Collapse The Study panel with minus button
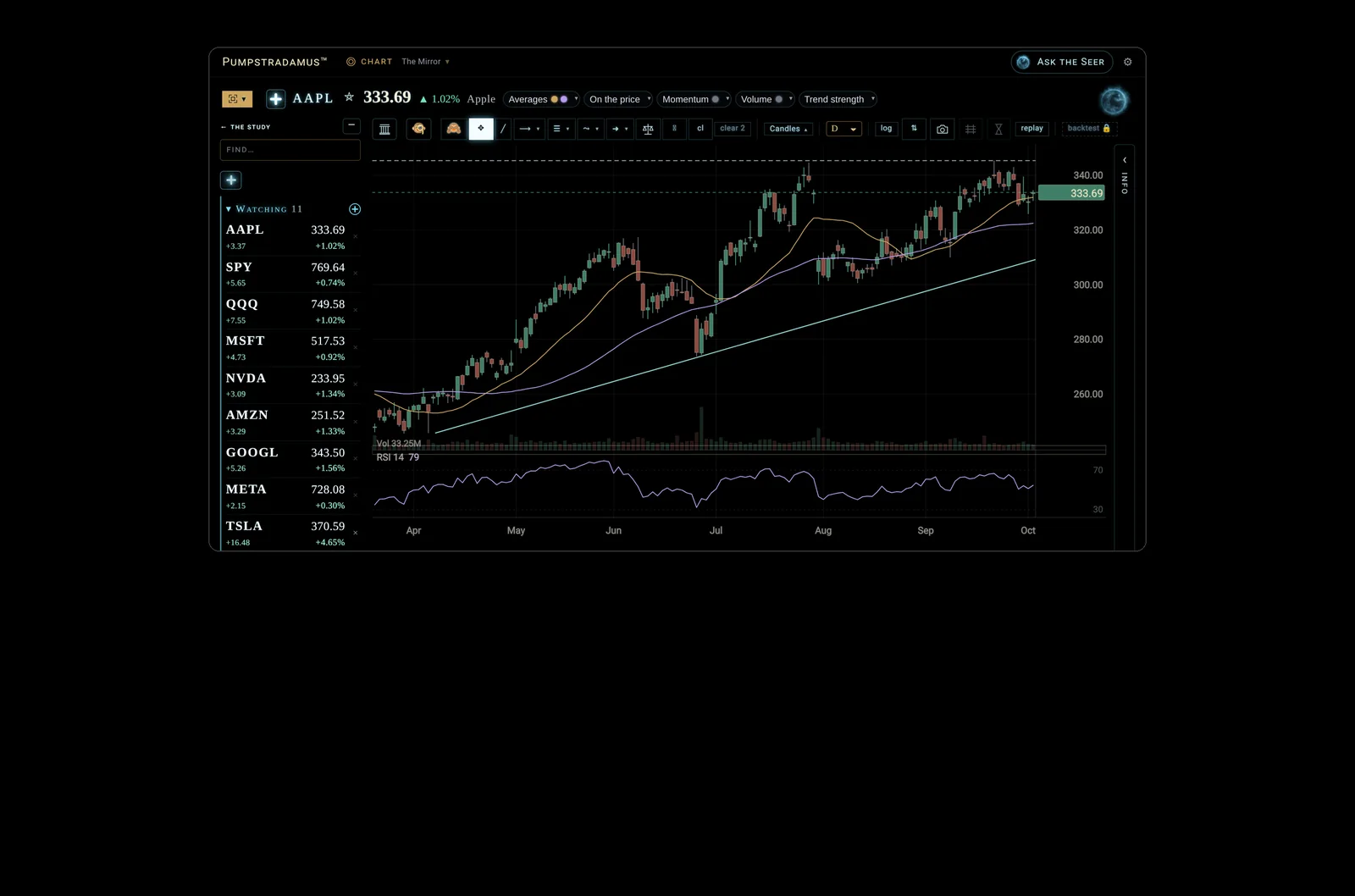The image size is (1355, 896). pyautogui.click(x=351, y=126)
